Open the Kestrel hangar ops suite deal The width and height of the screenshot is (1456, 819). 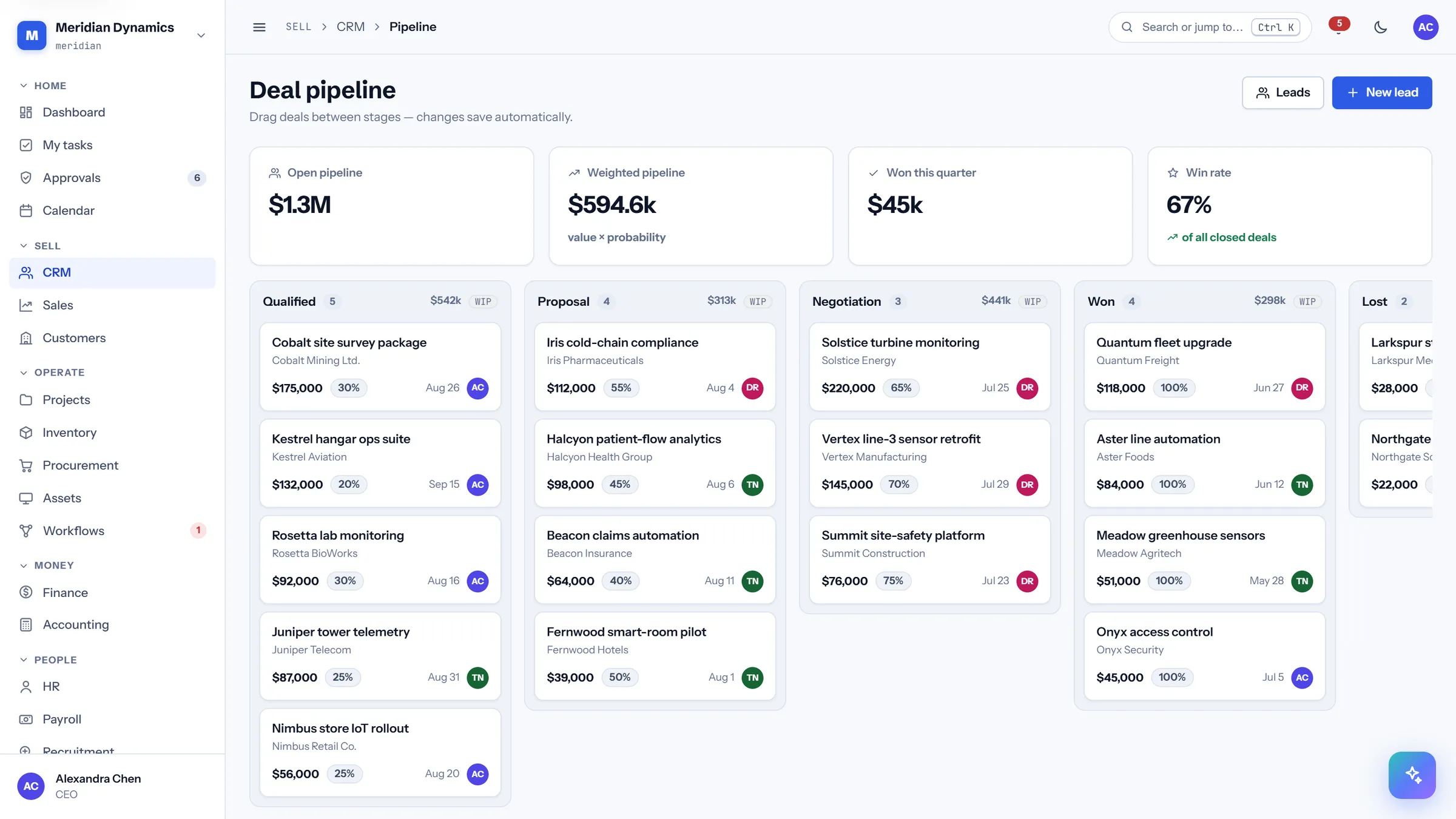[x=380, y=463]
